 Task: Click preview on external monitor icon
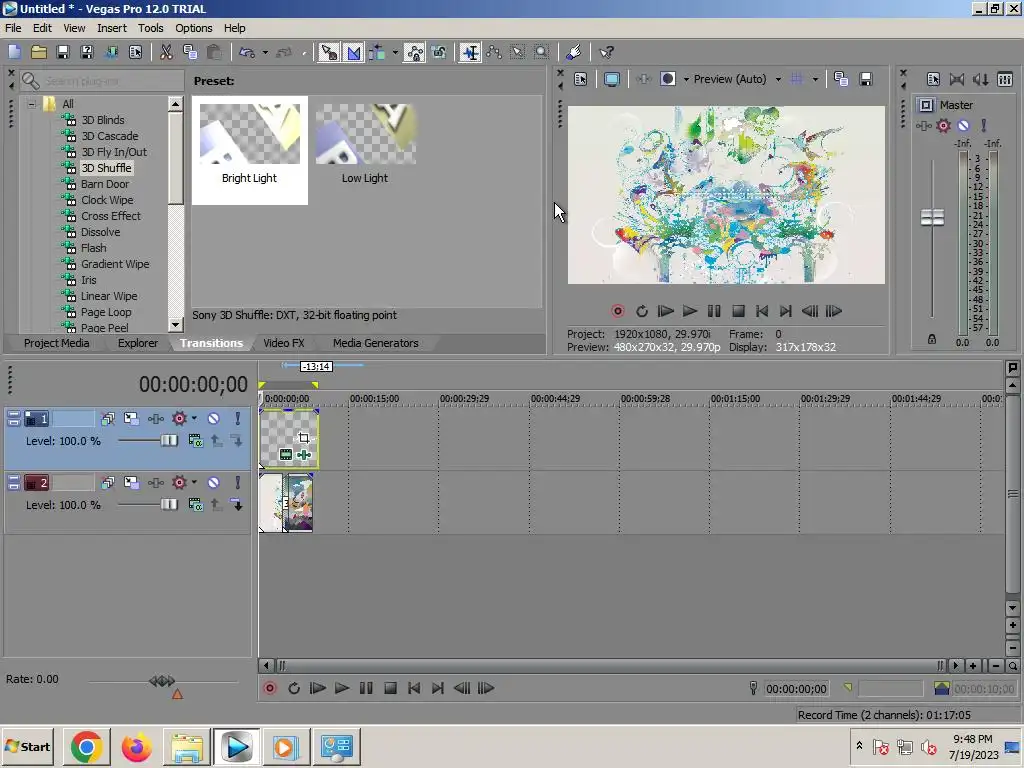611,79
